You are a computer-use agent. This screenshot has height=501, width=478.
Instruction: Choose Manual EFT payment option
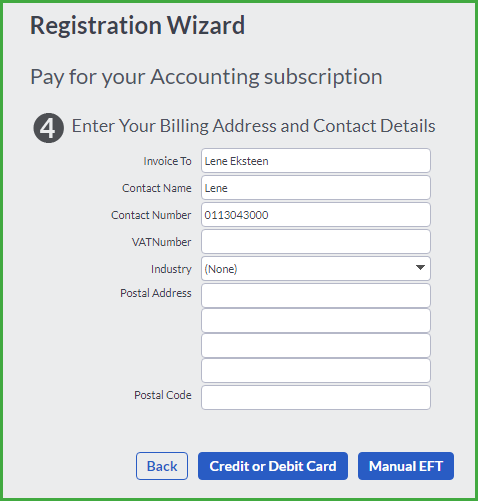tap(406, 466)
